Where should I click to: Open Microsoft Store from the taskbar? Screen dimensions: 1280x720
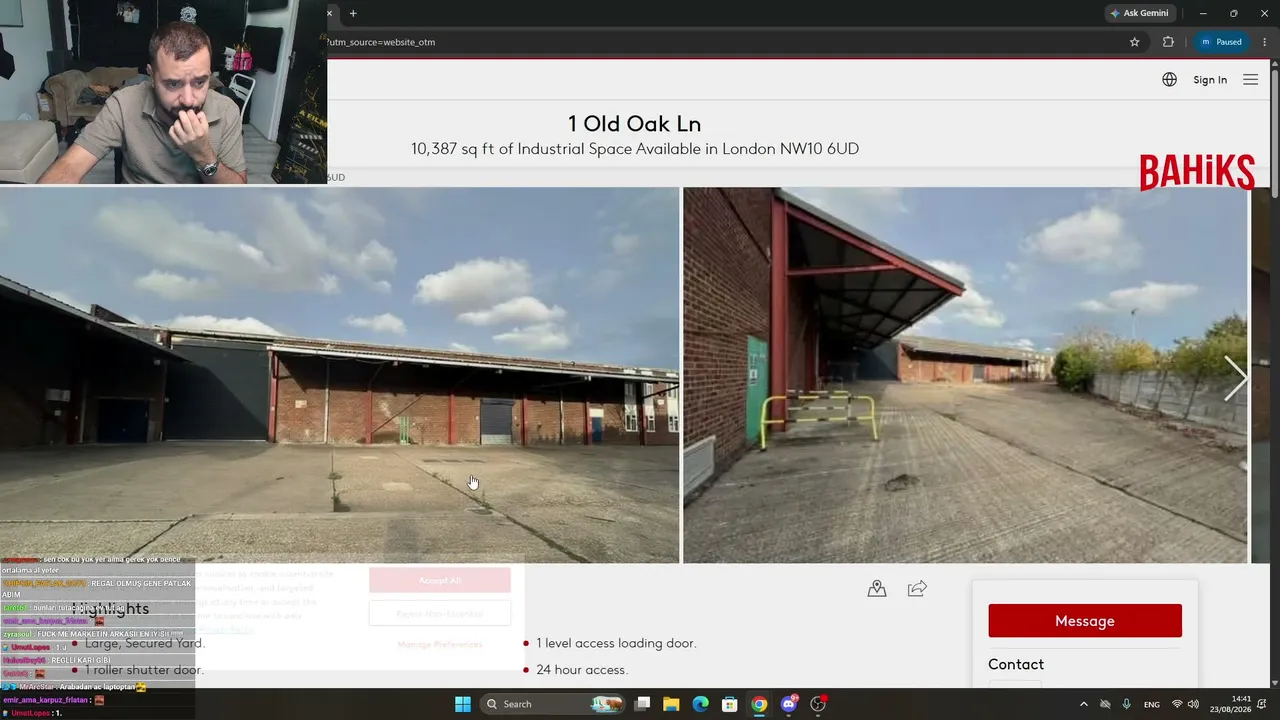click(730, 704)
